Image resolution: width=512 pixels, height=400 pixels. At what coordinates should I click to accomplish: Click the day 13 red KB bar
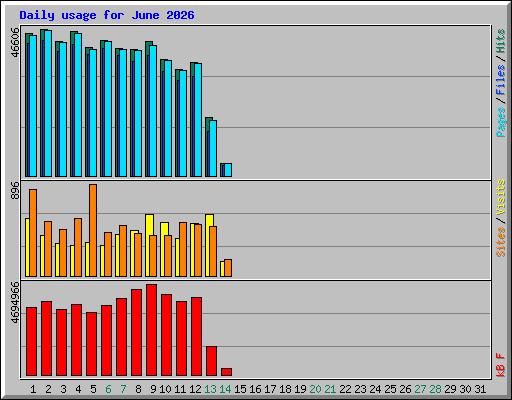click(x=211, y=361)
